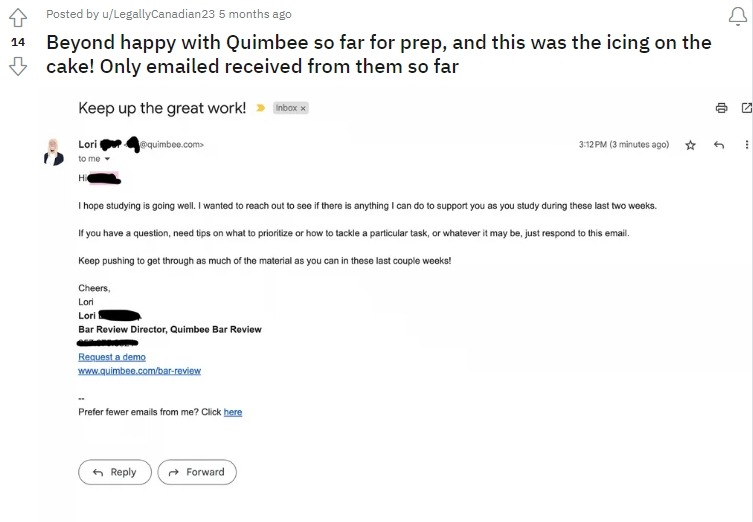Remove the Inbox label with x
Screen dimensions: 753x522
coord(303,109)
